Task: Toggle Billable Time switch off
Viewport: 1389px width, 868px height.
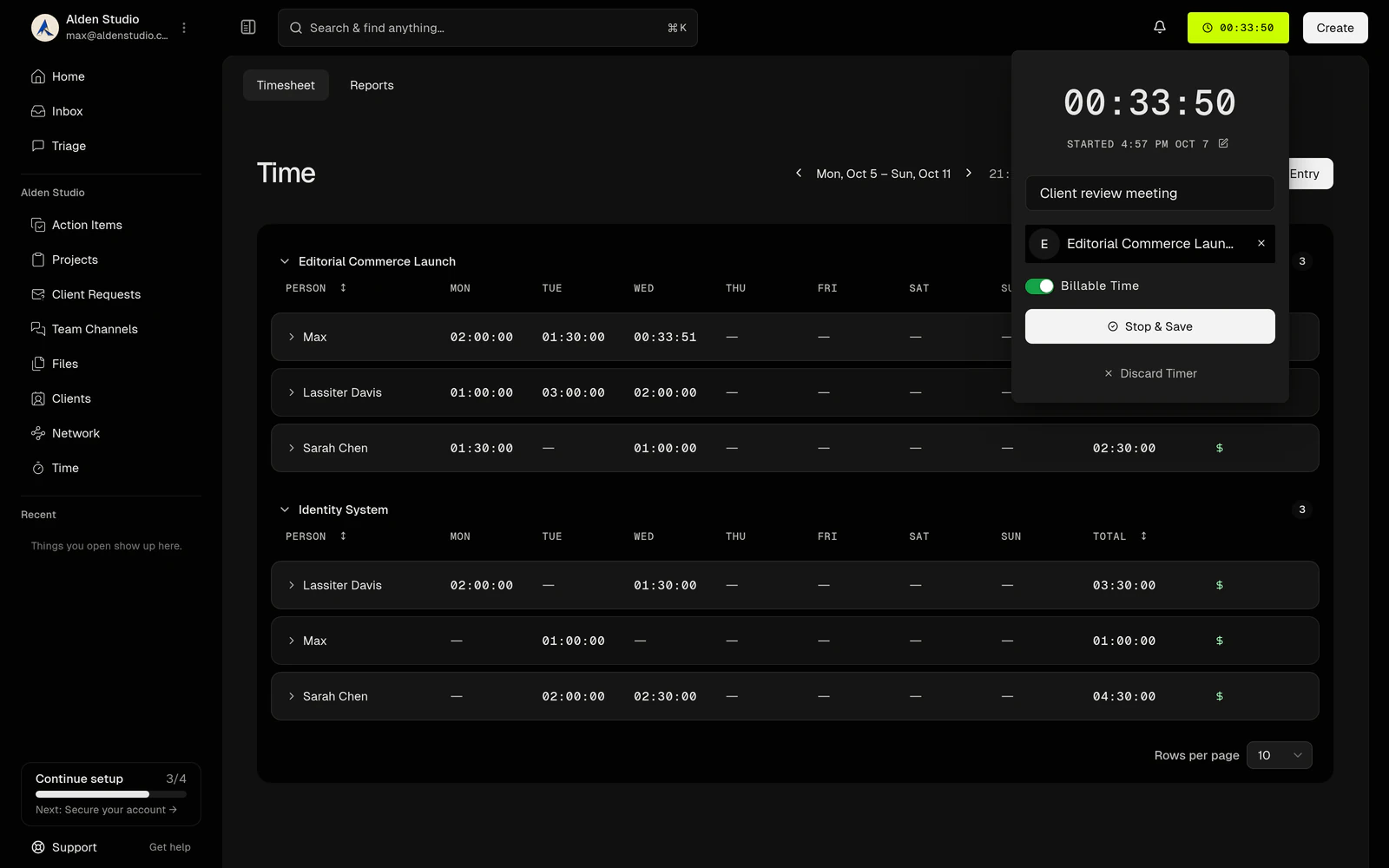Action: pos(1039,286)
